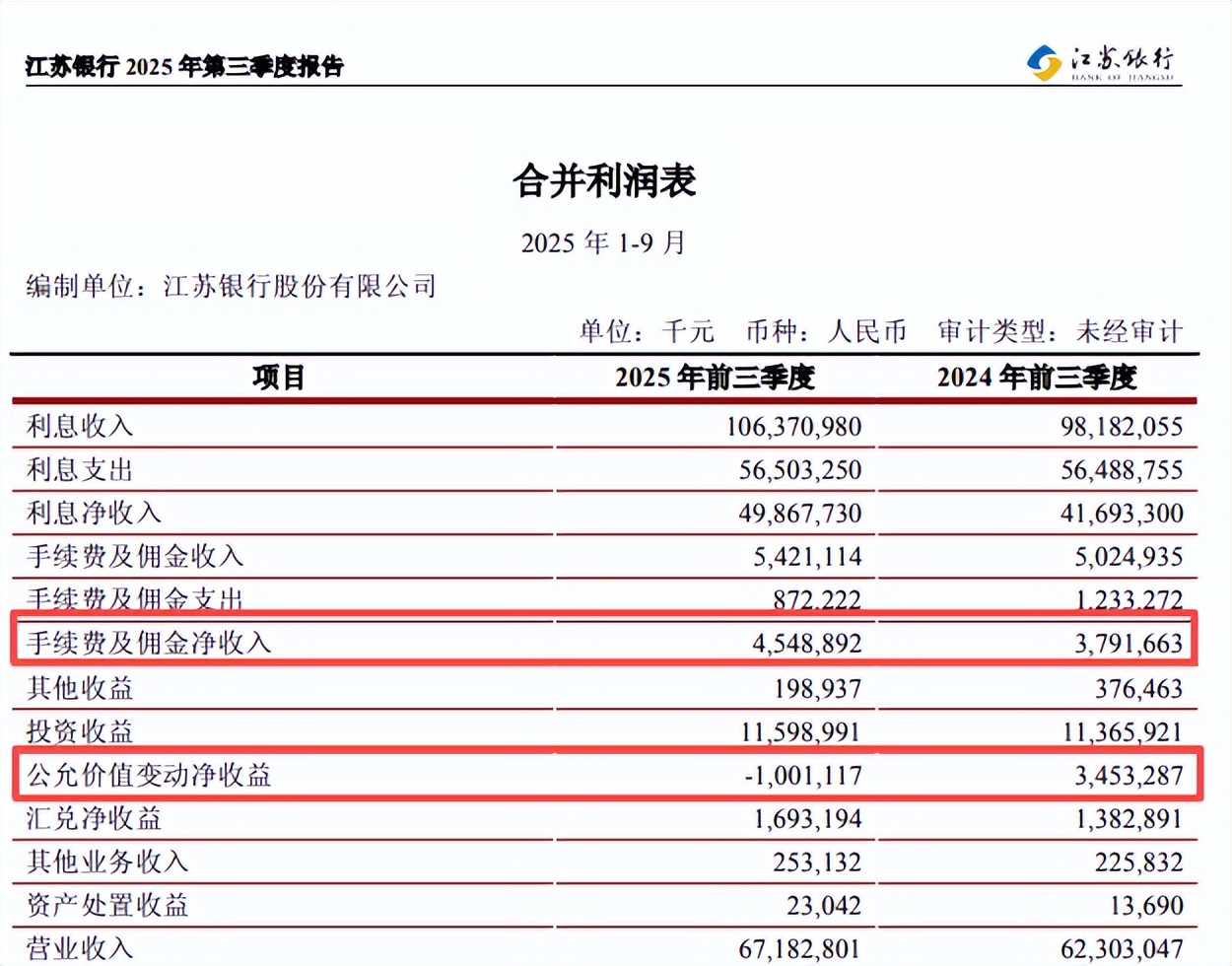Click the 手续费及佣金收入 row label

(x=135, y=557)
